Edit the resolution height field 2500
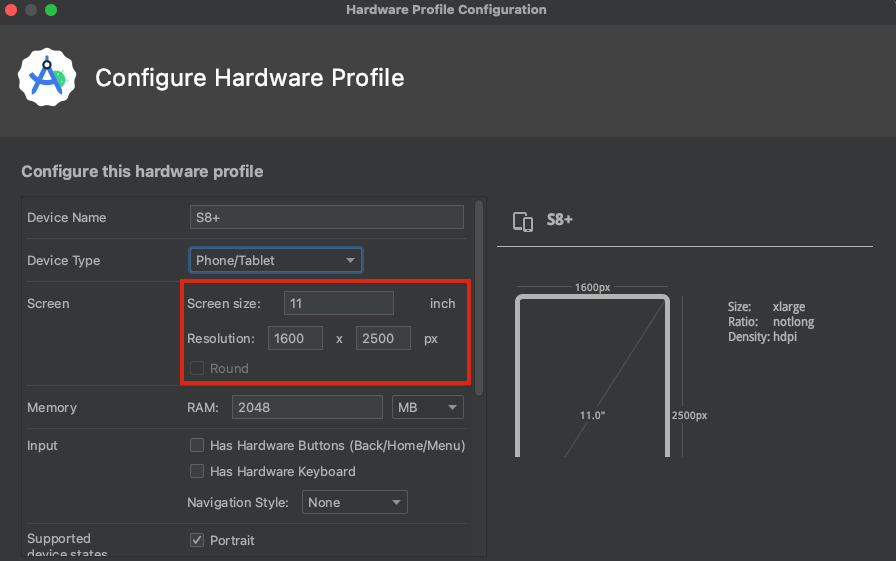Viewport: 896px width, 561px height. tap(383, 338)
